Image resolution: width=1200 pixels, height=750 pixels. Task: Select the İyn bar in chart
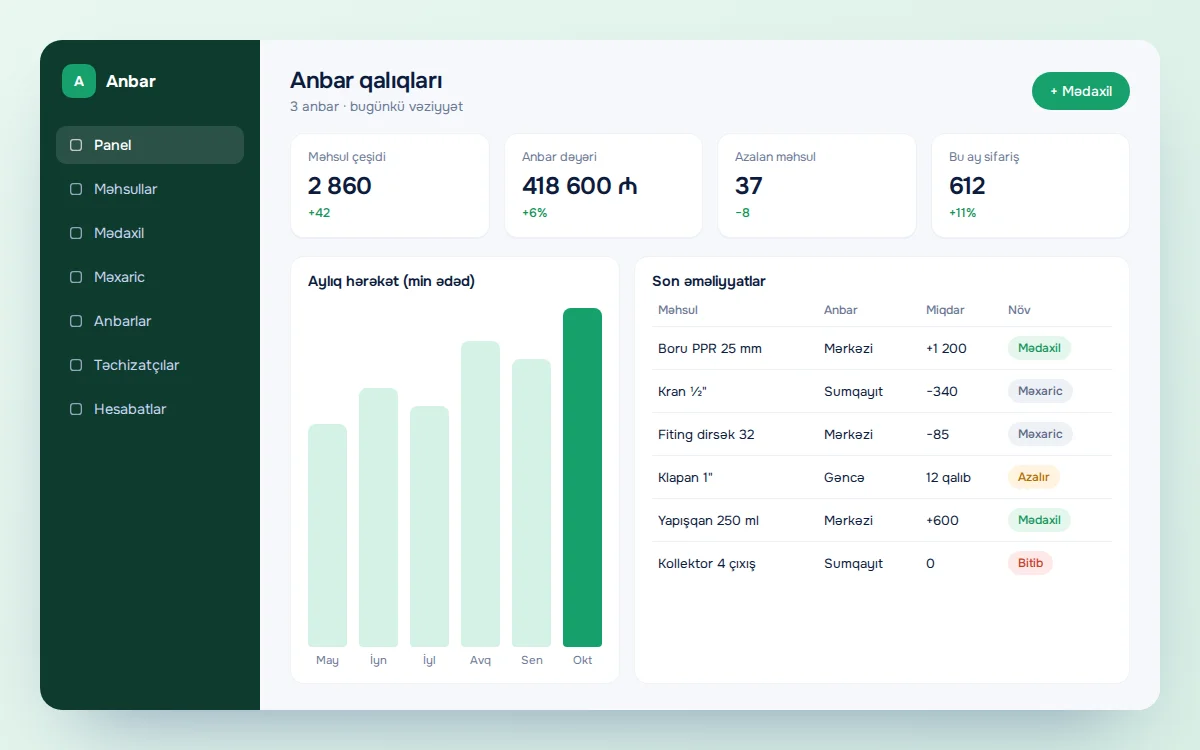coord(378,517)
